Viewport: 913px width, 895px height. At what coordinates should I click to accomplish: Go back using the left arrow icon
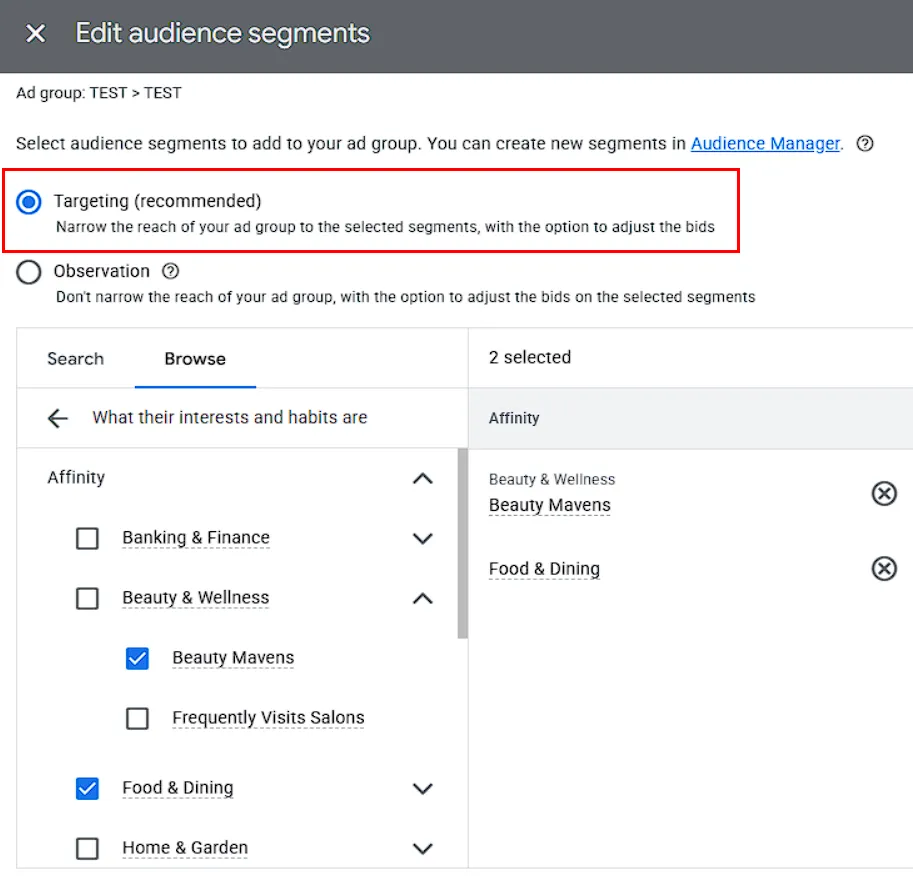click(58, 418)
